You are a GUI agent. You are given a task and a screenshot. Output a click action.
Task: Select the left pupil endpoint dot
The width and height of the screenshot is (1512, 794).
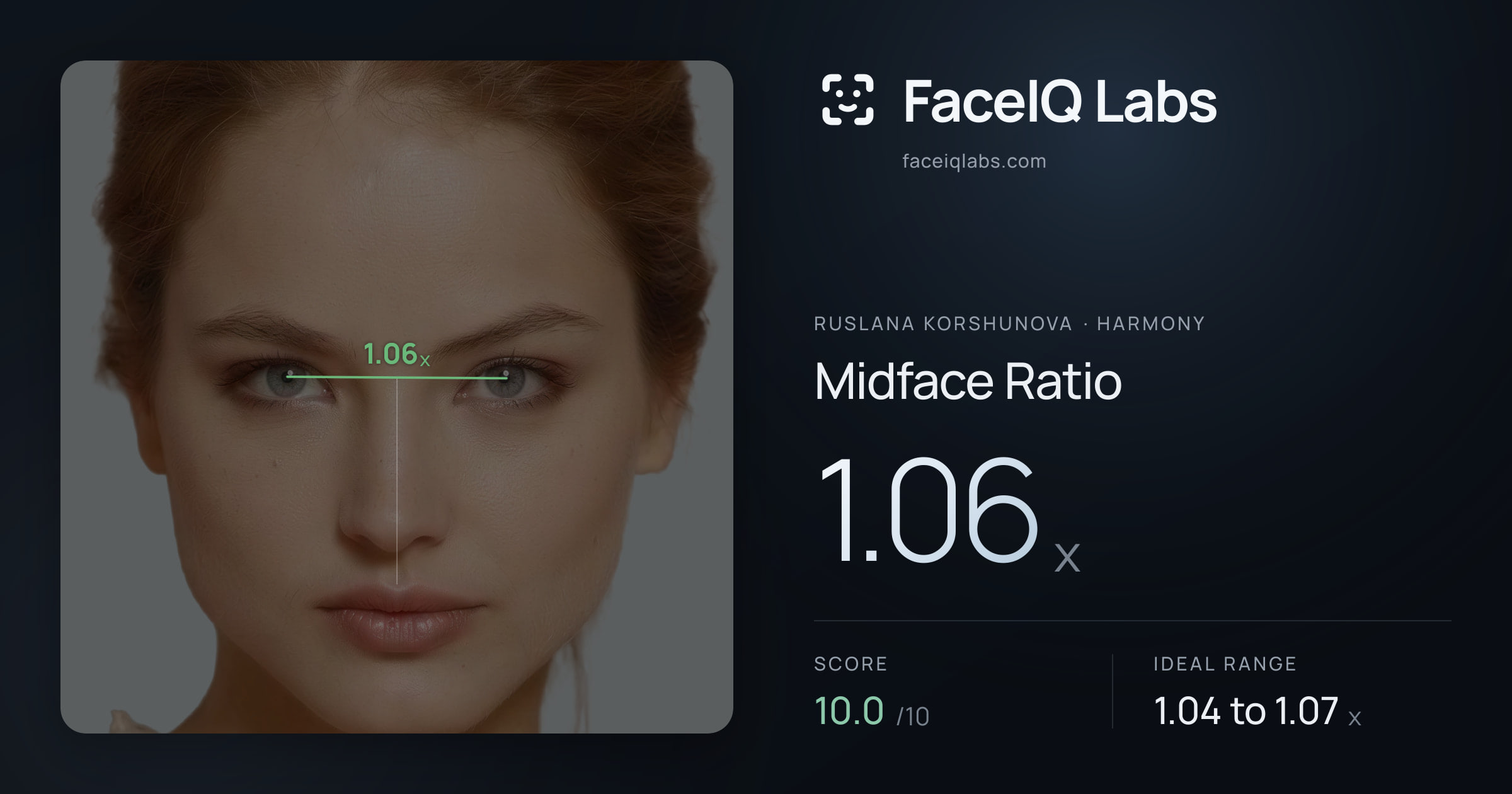coord(289,374)
